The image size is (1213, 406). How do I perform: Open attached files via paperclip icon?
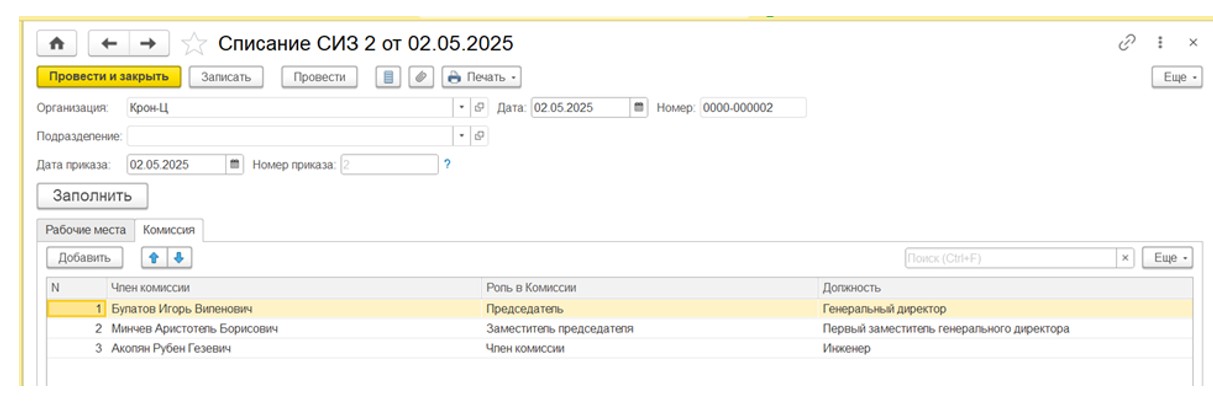[x=421, y=77]
